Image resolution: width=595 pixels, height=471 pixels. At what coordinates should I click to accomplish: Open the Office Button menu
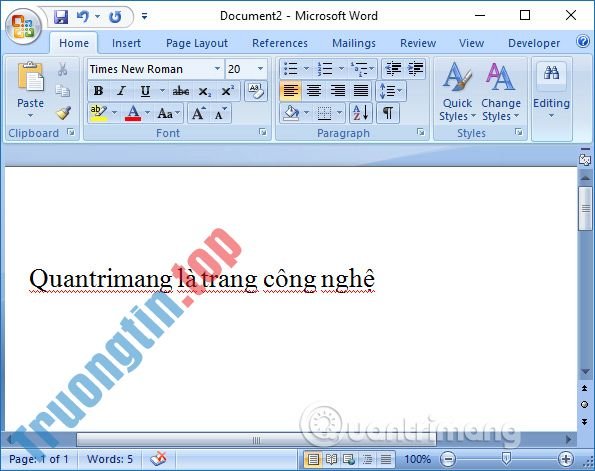[23, 26]
